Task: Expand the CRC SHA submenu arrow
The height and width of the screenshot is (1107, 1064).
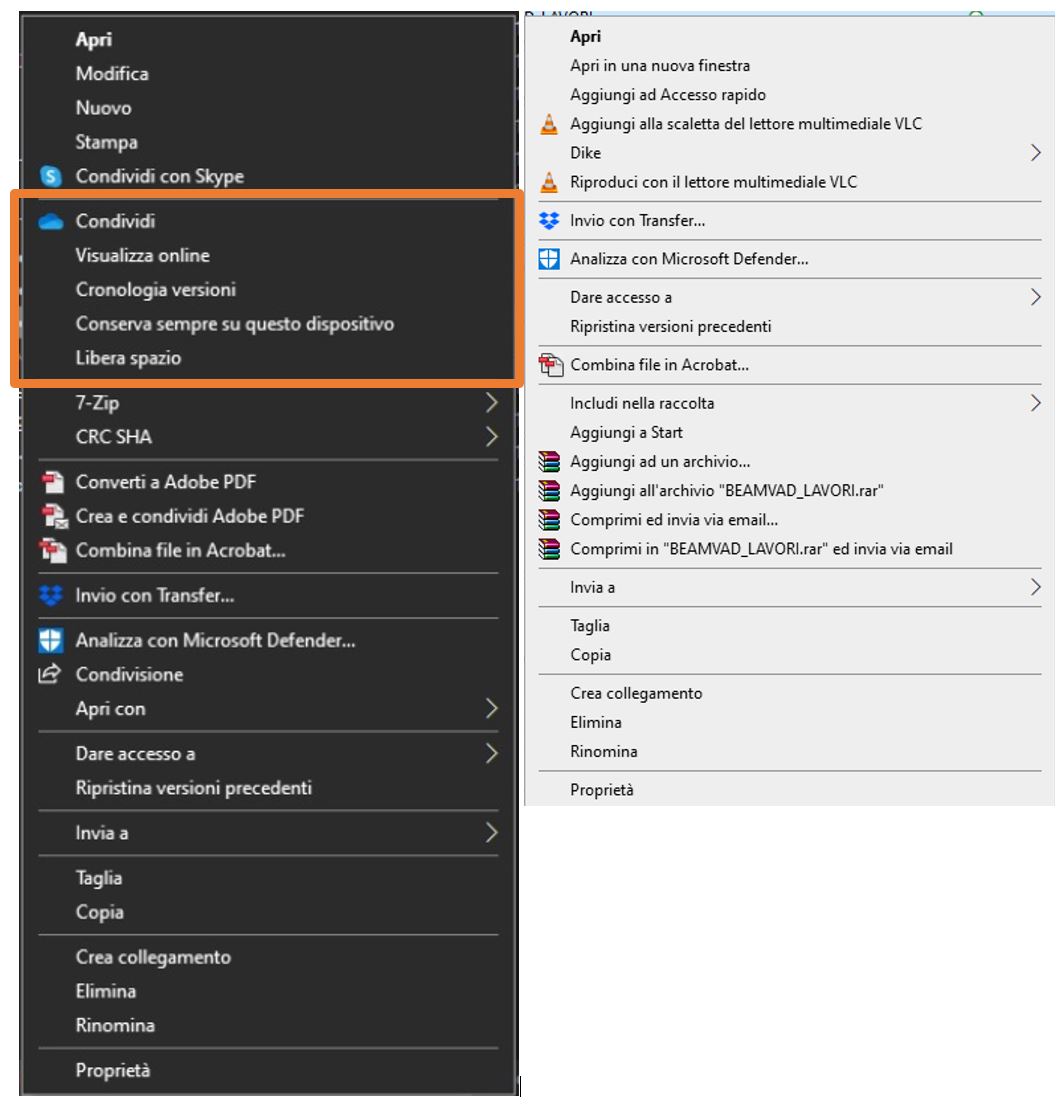Action: [x=491, y=437]
